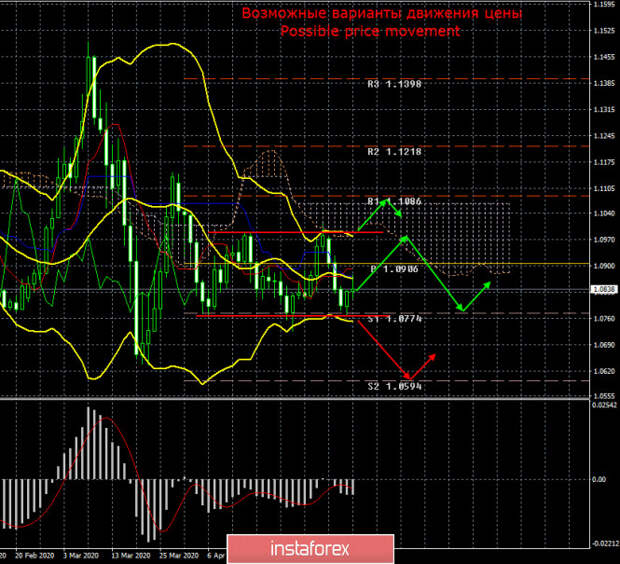Select the 20 Feb 2020 date label
Screen dimensions: 620x564
(x=34, y=556)
